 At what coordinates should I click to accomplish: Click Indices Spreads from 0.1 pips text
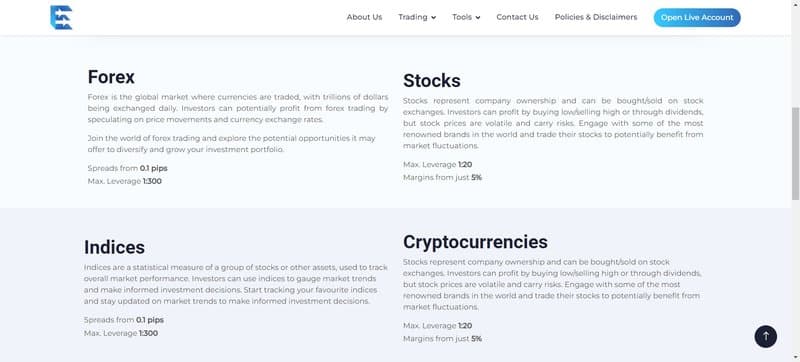tap(124, 320)
